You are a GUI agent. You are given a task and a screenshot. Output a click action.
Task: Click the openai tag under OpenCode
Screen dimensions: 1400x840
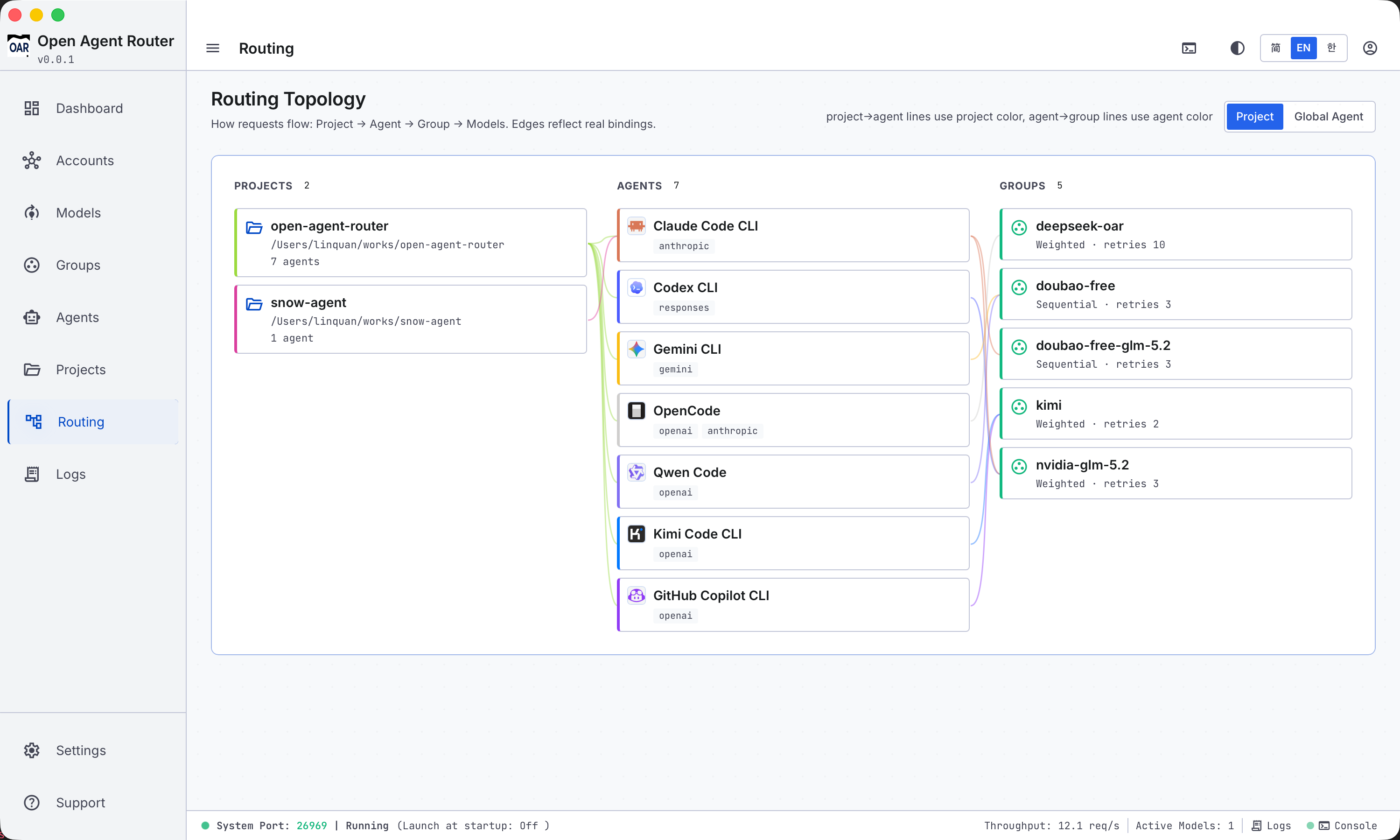(675, 431)
